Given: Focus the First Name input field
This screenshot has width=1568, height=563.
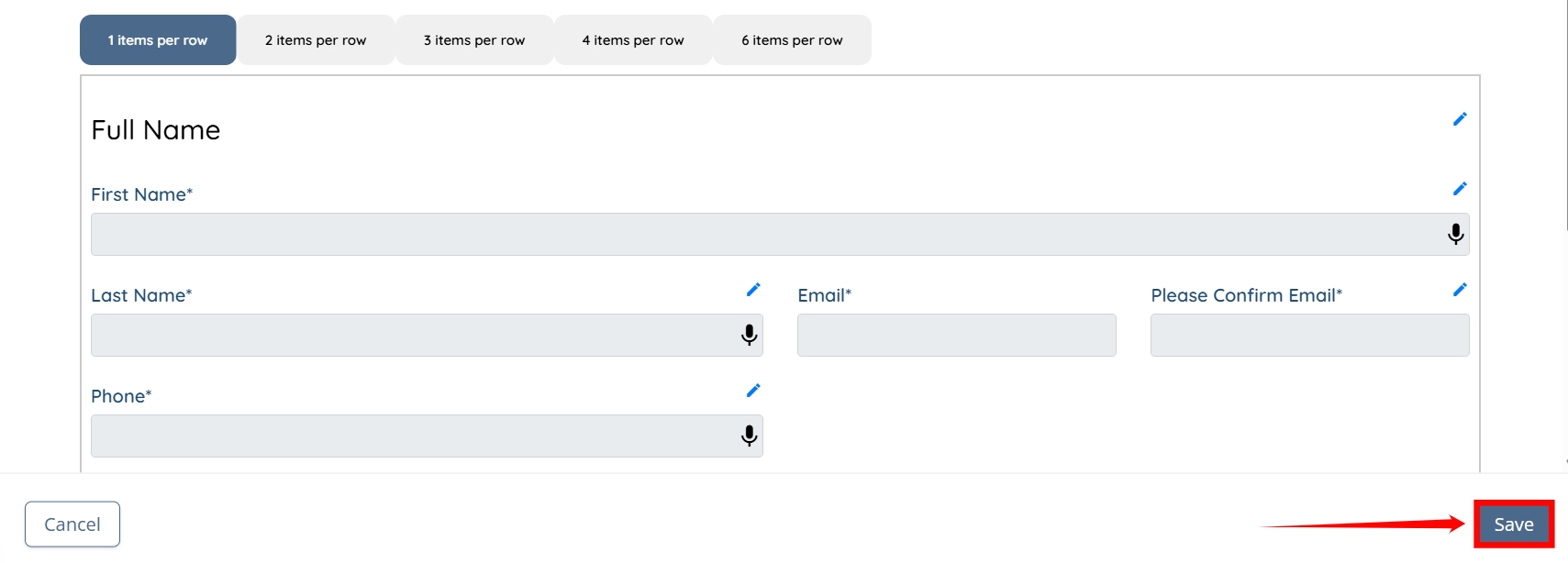Looking at the screenshot, I should click(x=762, y=234).
